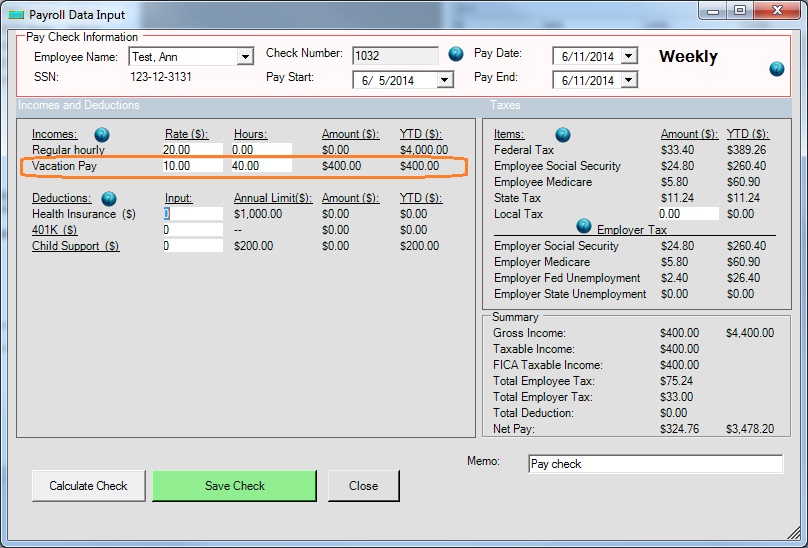Click the Local Tax amount field
Viewport: 808px width, 548px height.
688,214
